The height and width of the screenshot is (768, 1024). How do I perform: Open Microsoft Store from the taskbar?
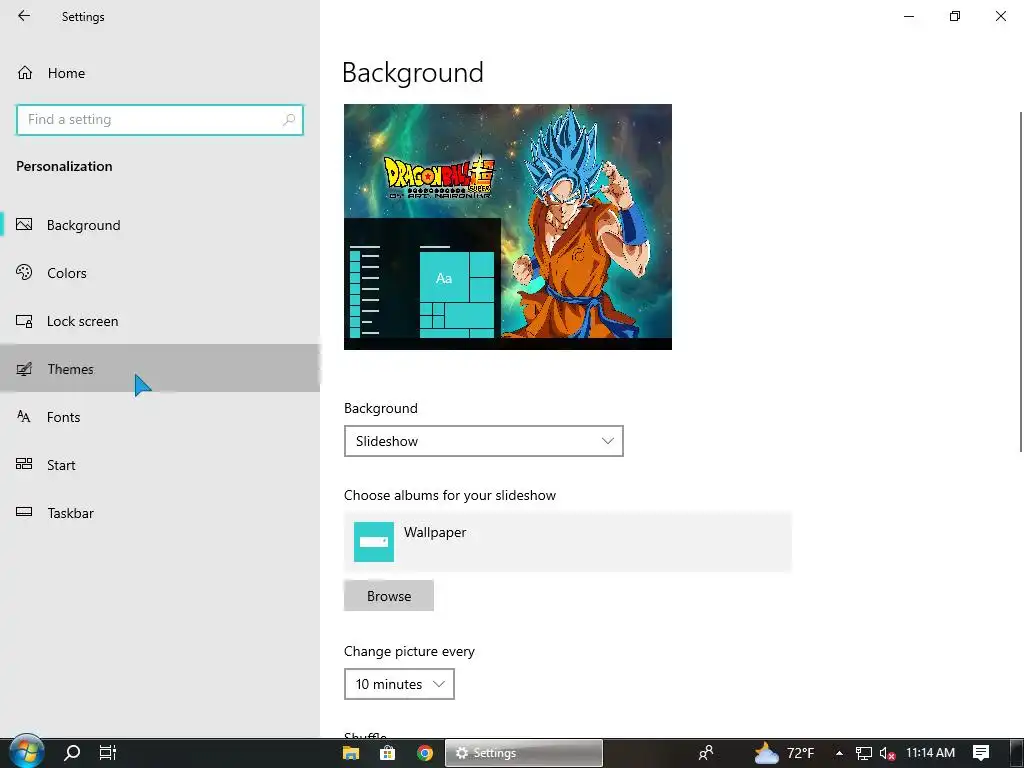[387, 753]
